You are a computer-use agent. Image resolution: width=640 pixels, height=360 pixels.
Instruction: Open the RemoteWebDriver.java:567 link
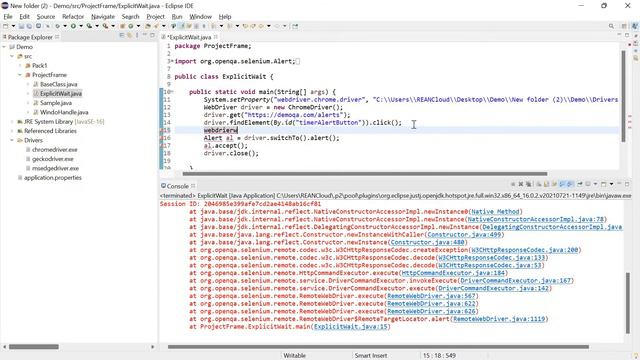coord(431,296)
